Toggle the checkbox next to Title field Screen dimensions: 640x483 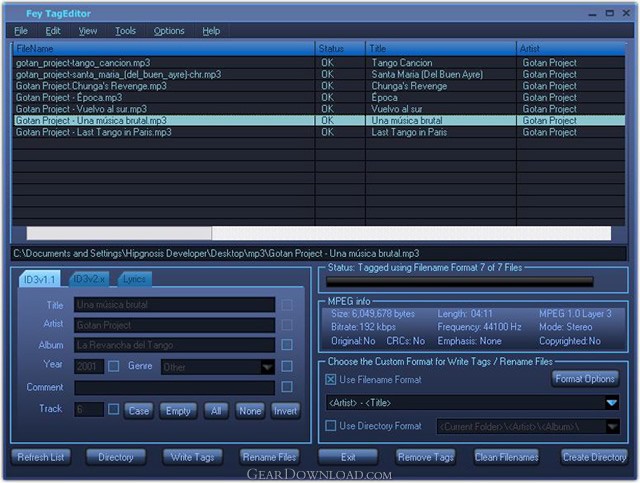(x=287, y=305)
